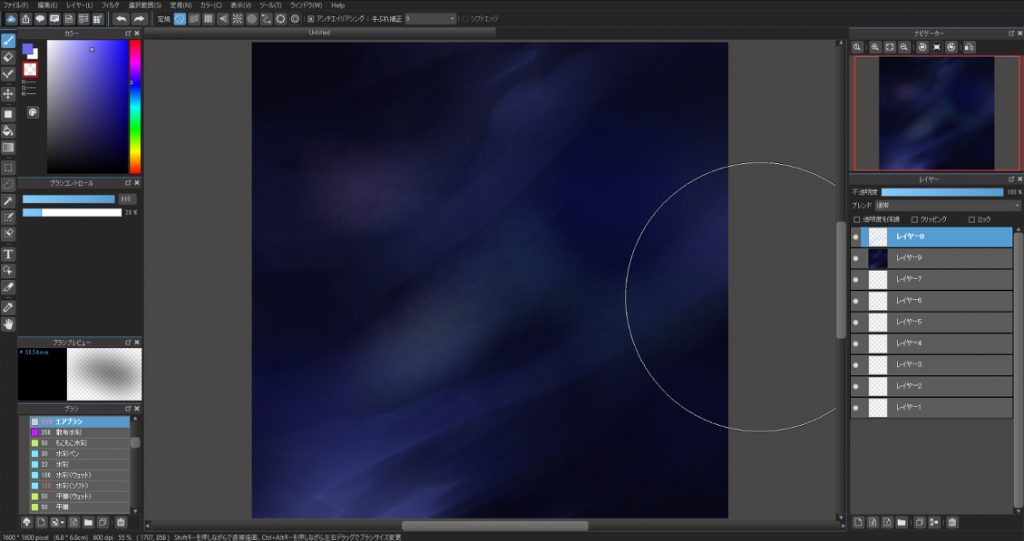Undock the ナビゲーター panel
This screenshot has width=1024, height=541.
(x=1011, y=33)
